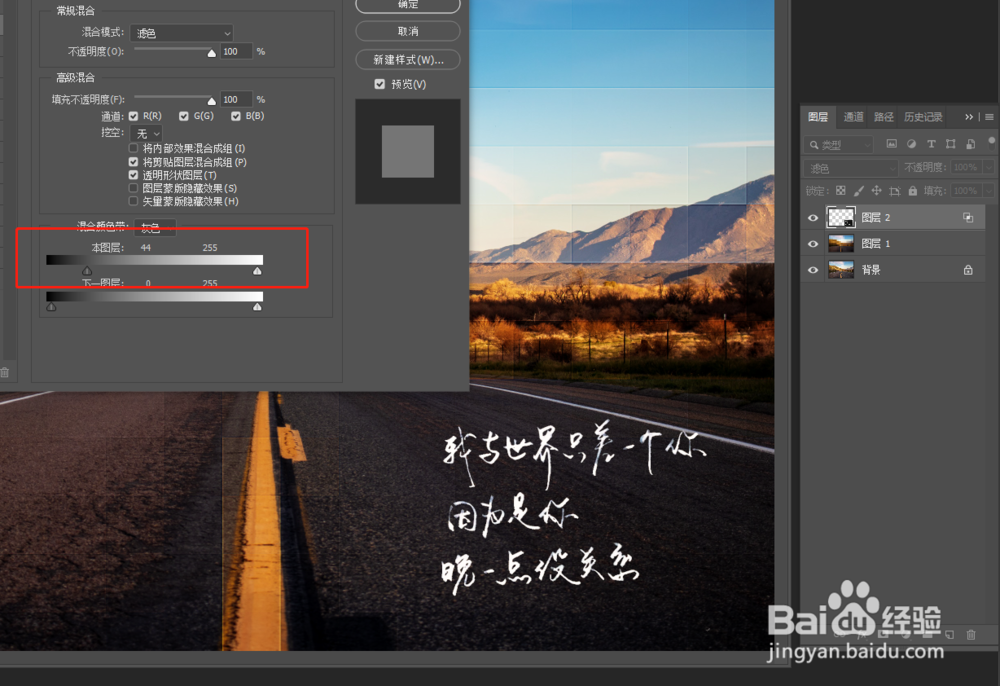
Task: Filter layers by adjustment layers icon
Action: [x=911, y=144]
